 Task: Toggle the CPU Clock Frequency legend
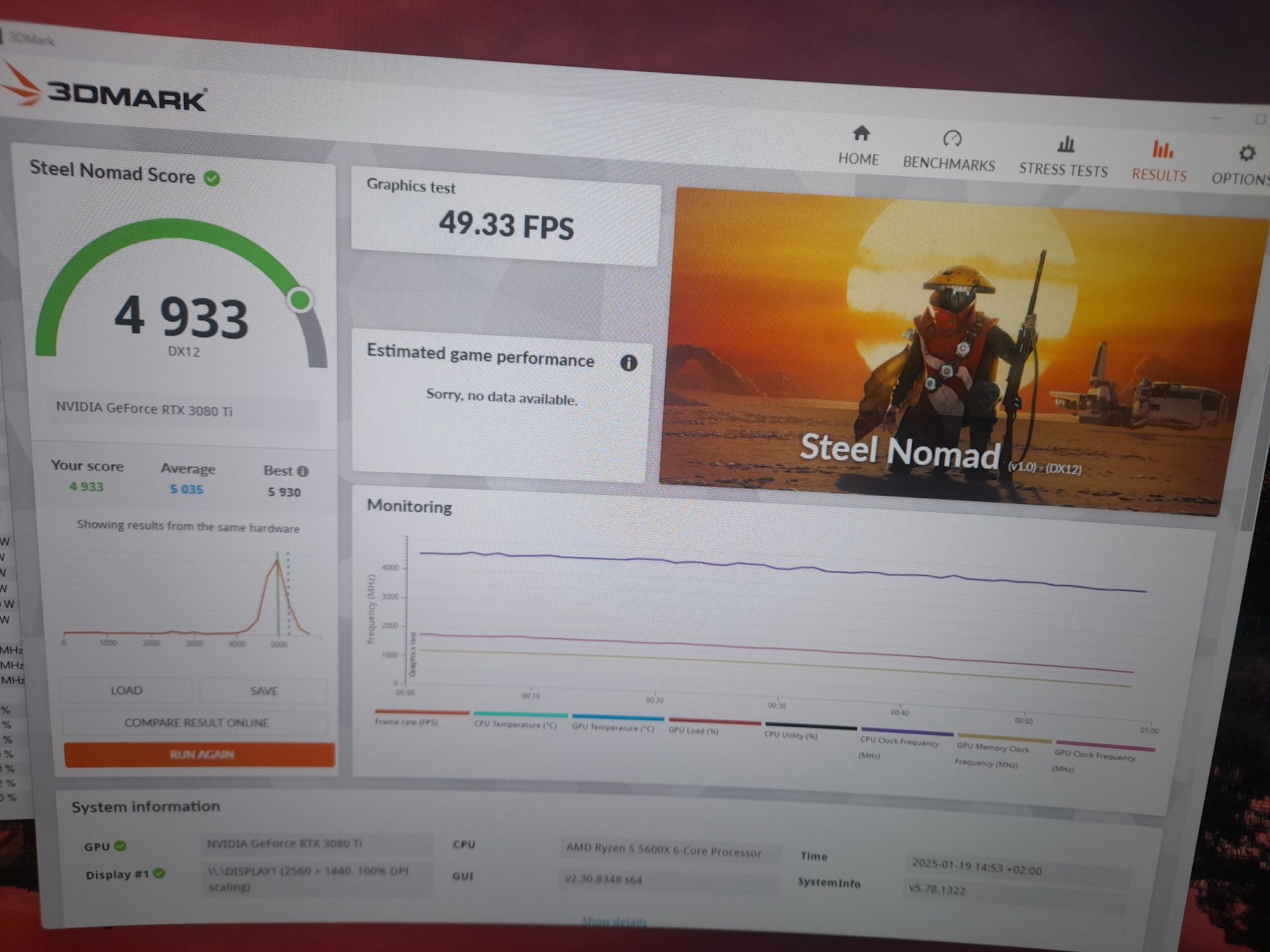[899, 748]
